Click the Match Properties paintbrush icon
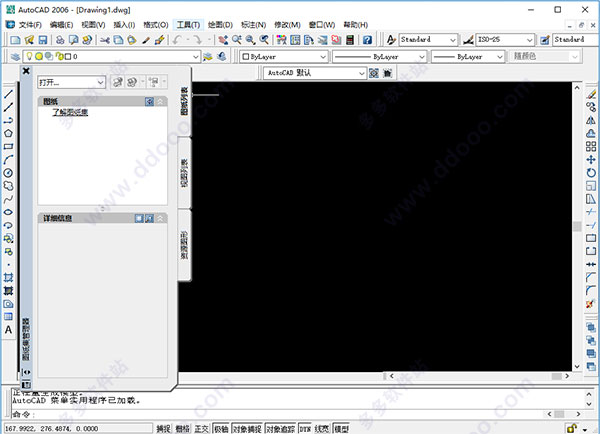Image resolution: width=600 pixels, height=434 pixels. (160, 39)
